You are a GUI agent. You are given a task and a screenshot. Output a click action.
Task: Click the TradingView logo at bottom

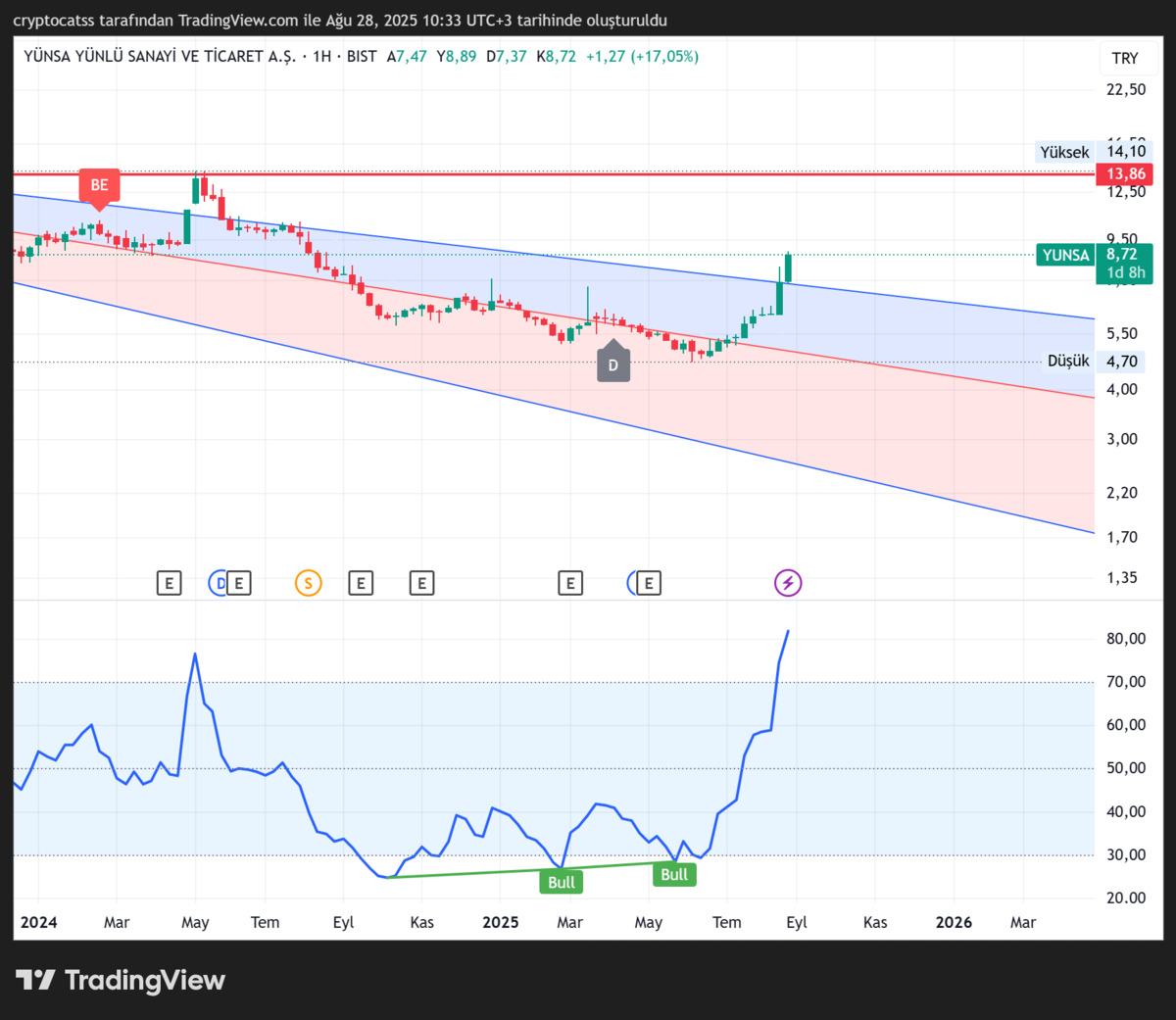pos(121,980)
